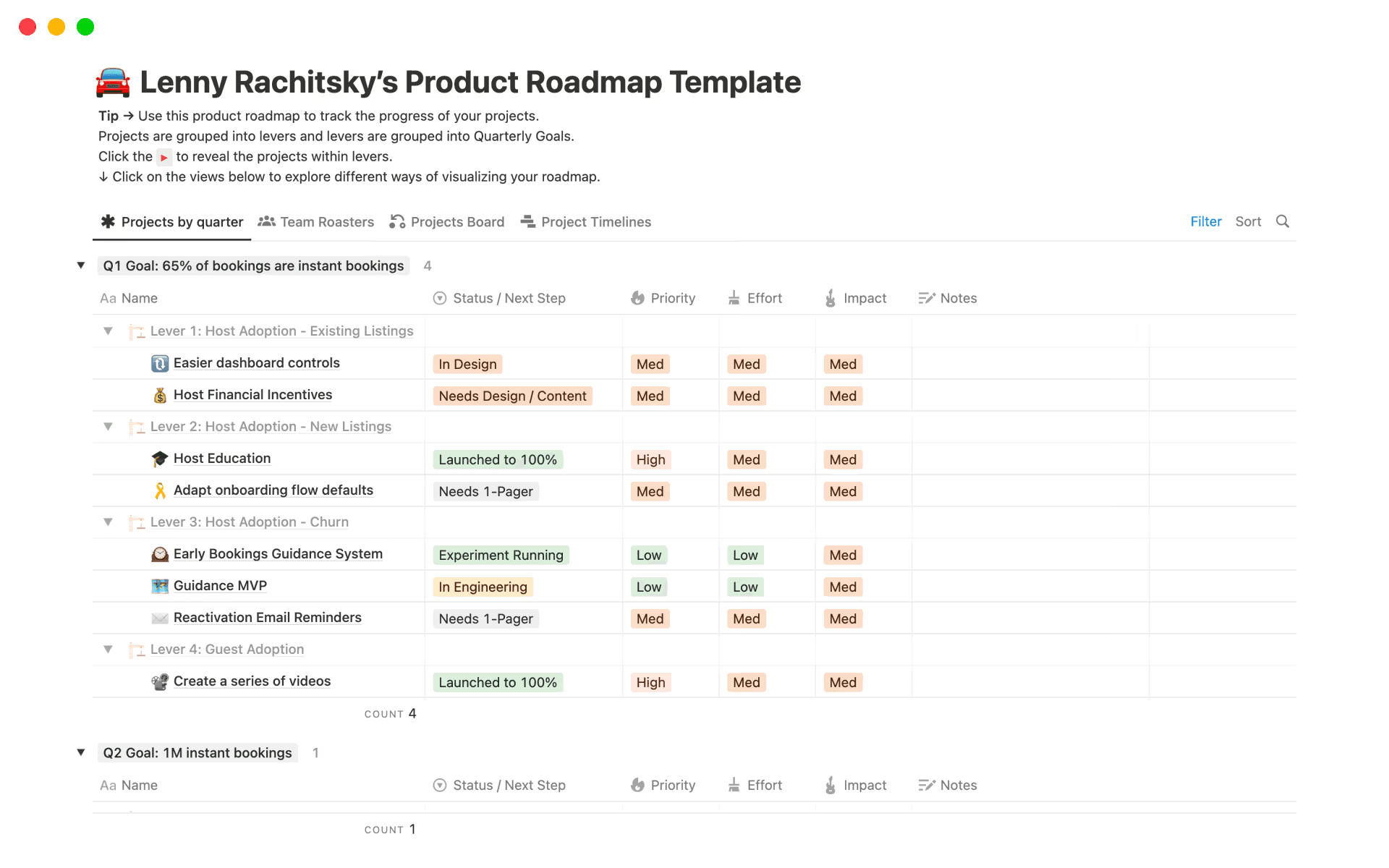Open the Filter options

tap(1205, 221)
